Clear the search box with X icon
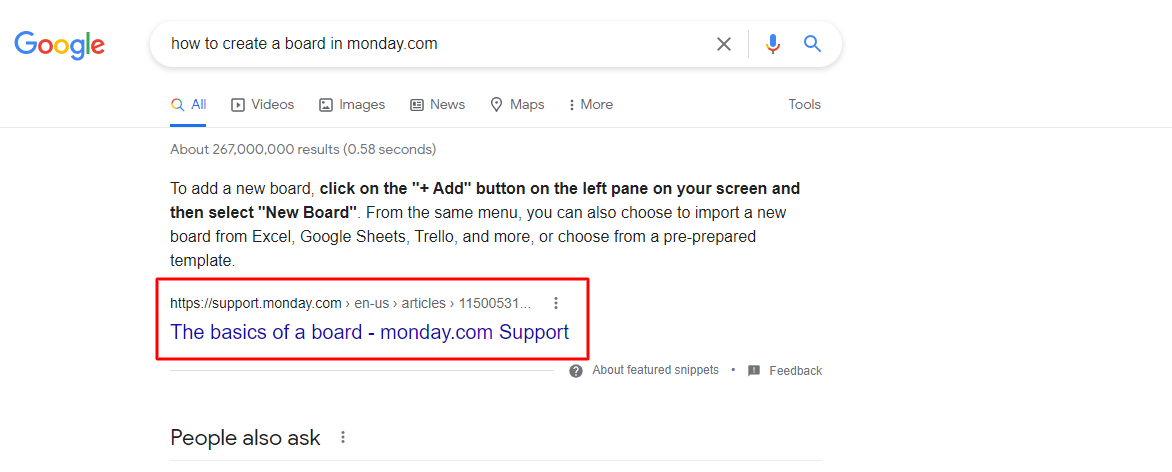The image size is (1172, 472). pyautogui.click(x=724, y=44)
